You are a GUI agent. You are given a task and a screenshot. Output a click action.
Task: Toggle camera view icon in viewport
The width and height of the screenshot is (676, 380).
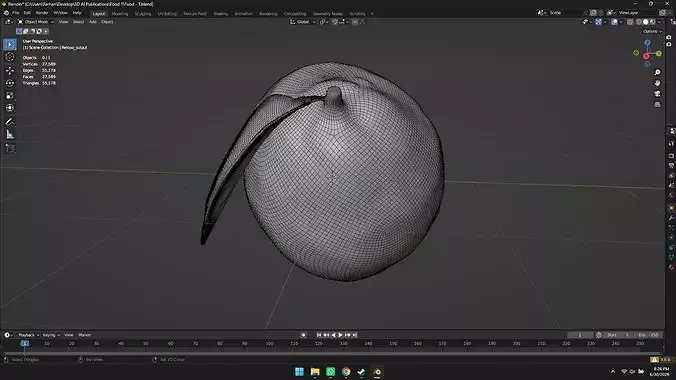[x=657, y=94]
